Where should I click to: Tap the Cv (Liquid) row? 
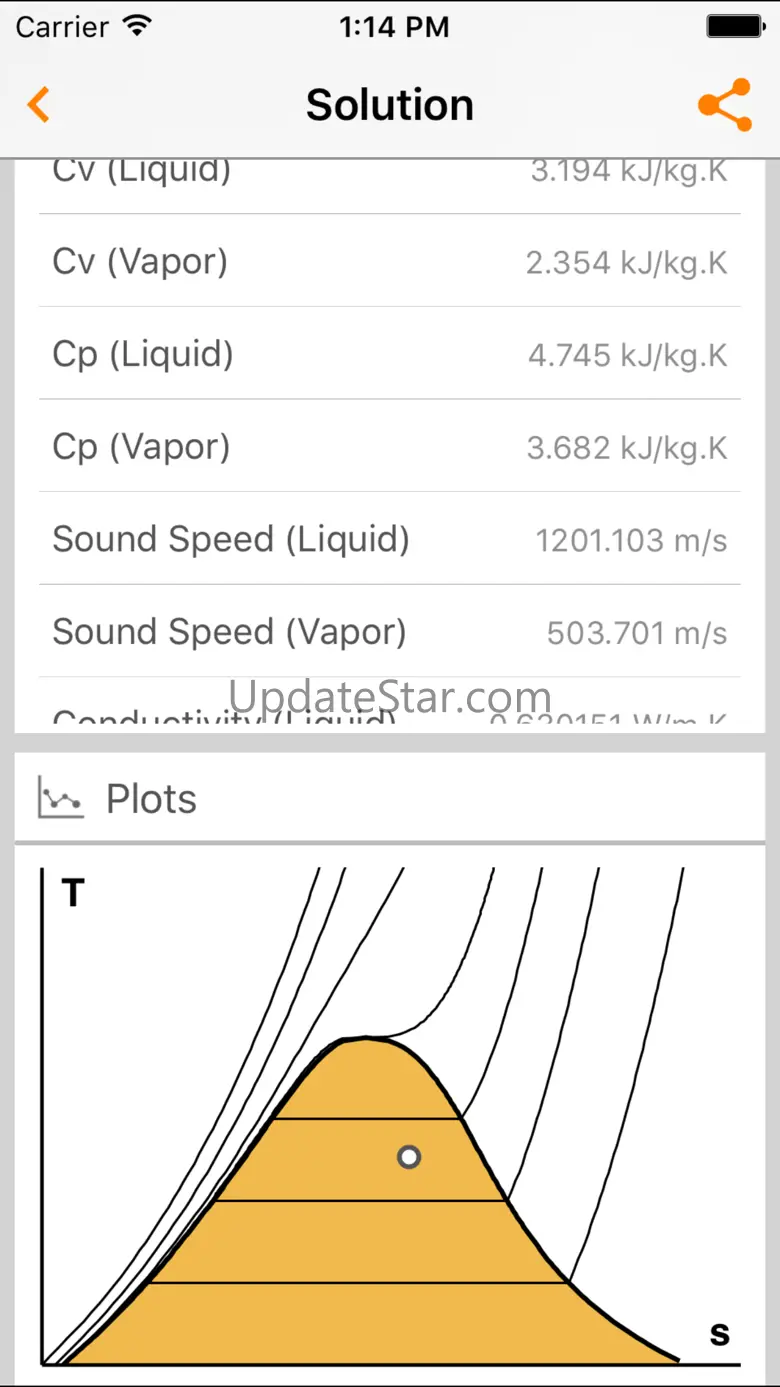click(390, 176)
